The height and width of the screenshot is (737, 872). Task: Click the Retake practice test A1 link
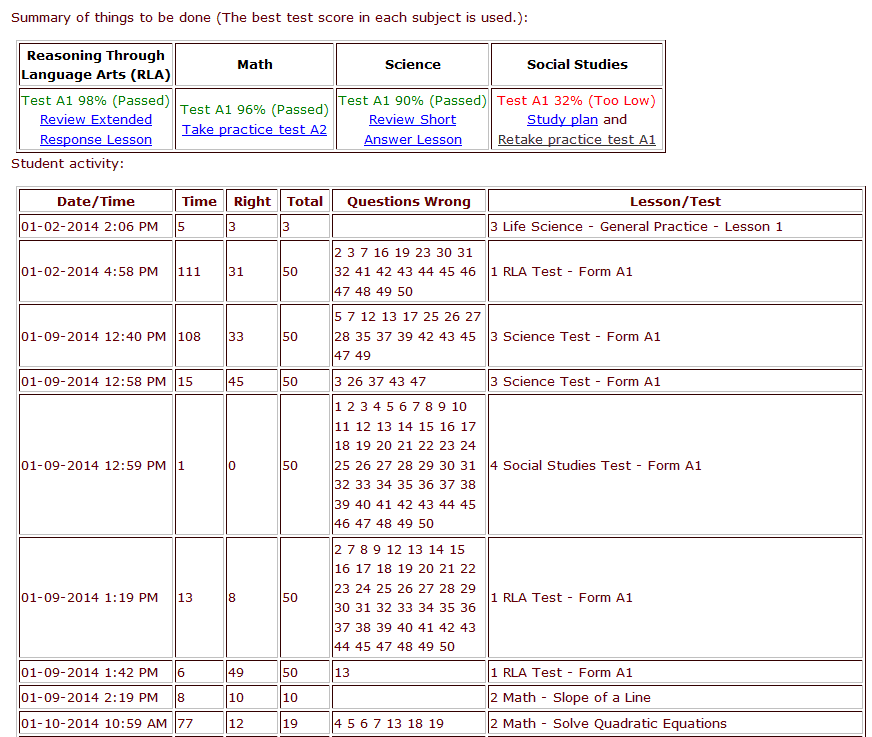[577, 140]
